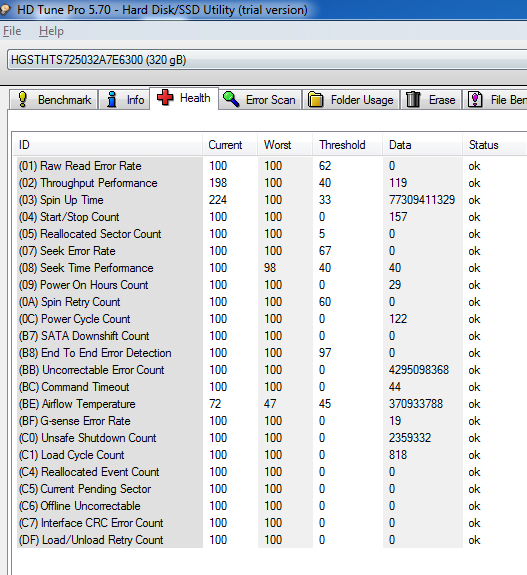Click the HD Tune title bar icon

click(x=4, y=10)
